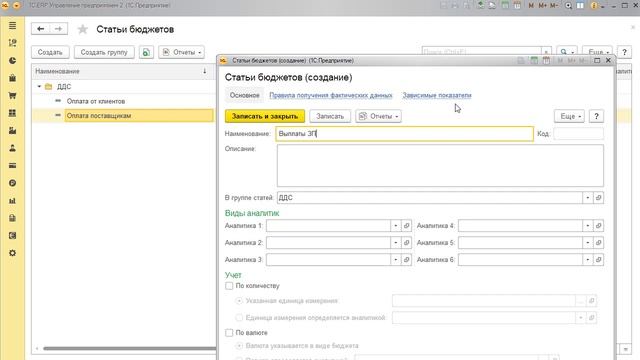Open the linked item for В группе статей
Viewport: 640px width, 360px height.
[x=598, y=198]
